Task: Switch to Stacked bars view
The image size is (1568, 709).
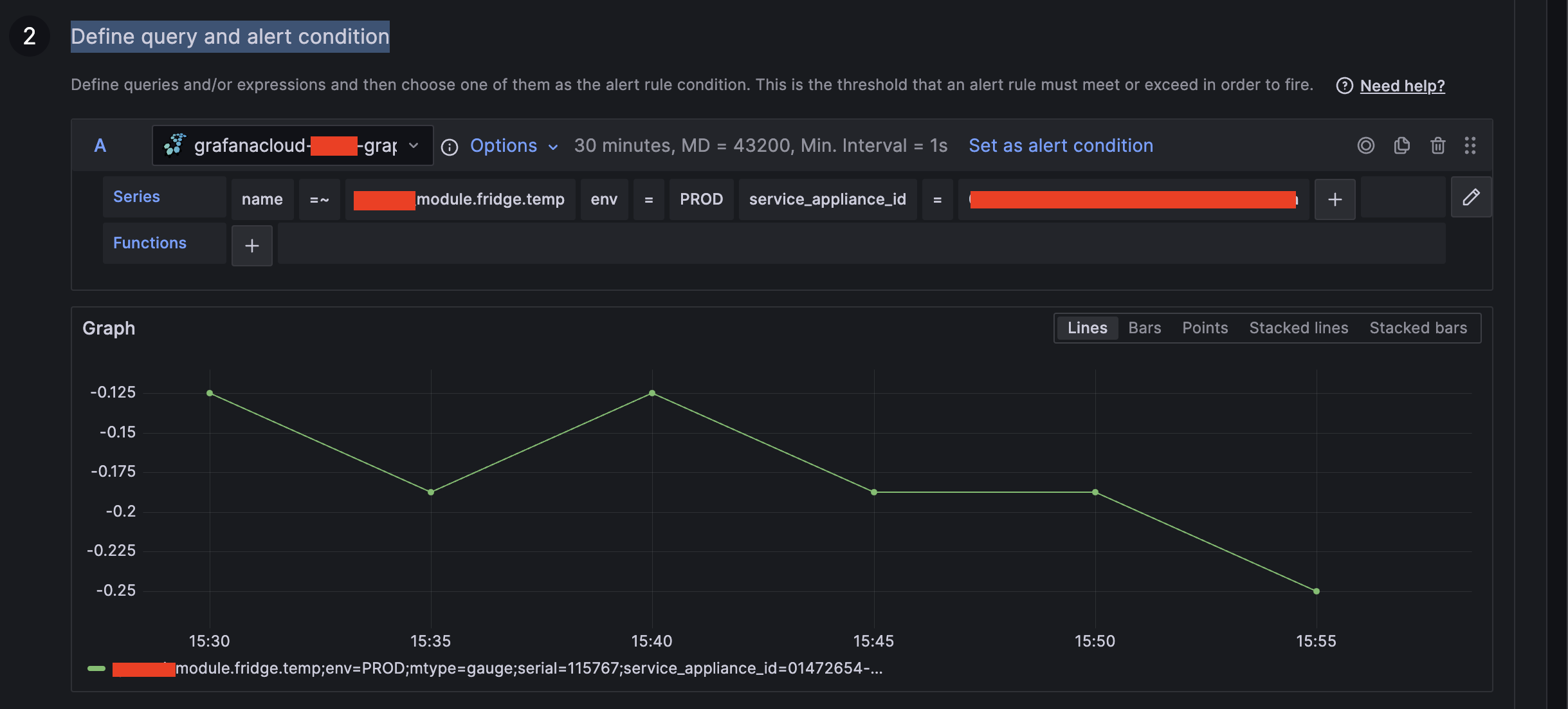Action: (1418, 327)
